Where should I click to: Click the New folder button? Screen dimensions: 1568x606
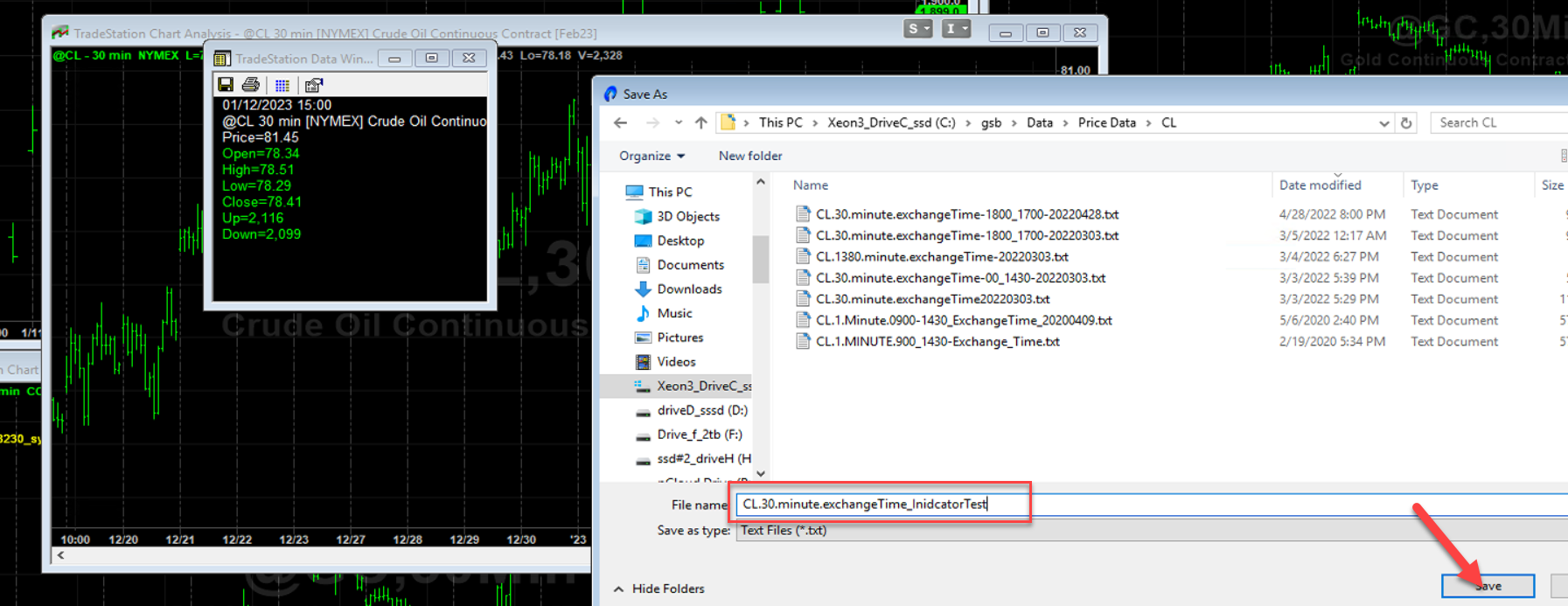click(749, 156)
